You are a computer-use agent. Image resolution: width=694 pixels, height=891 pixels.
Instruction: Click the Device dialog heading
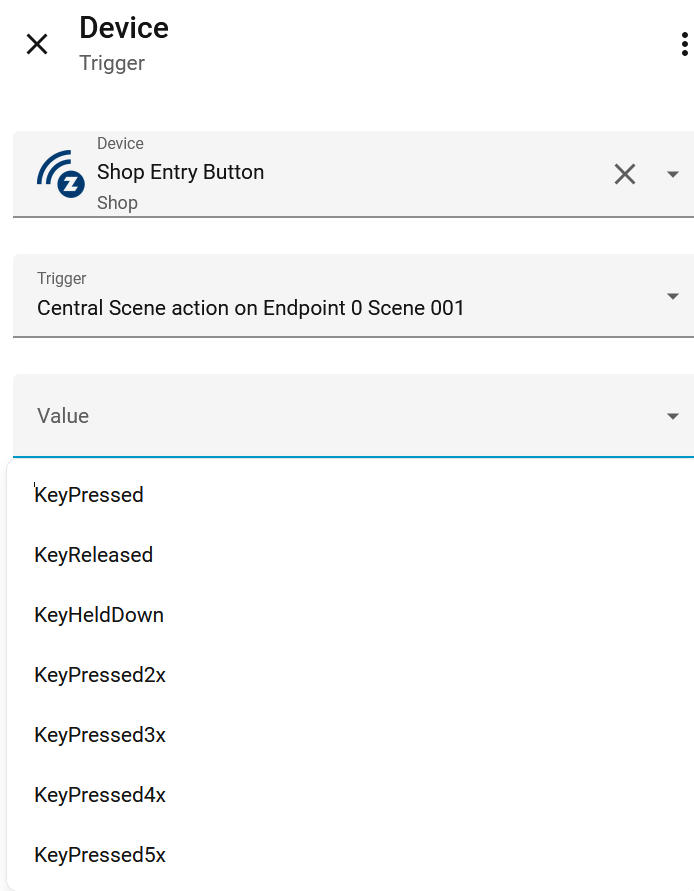(124, 28)
